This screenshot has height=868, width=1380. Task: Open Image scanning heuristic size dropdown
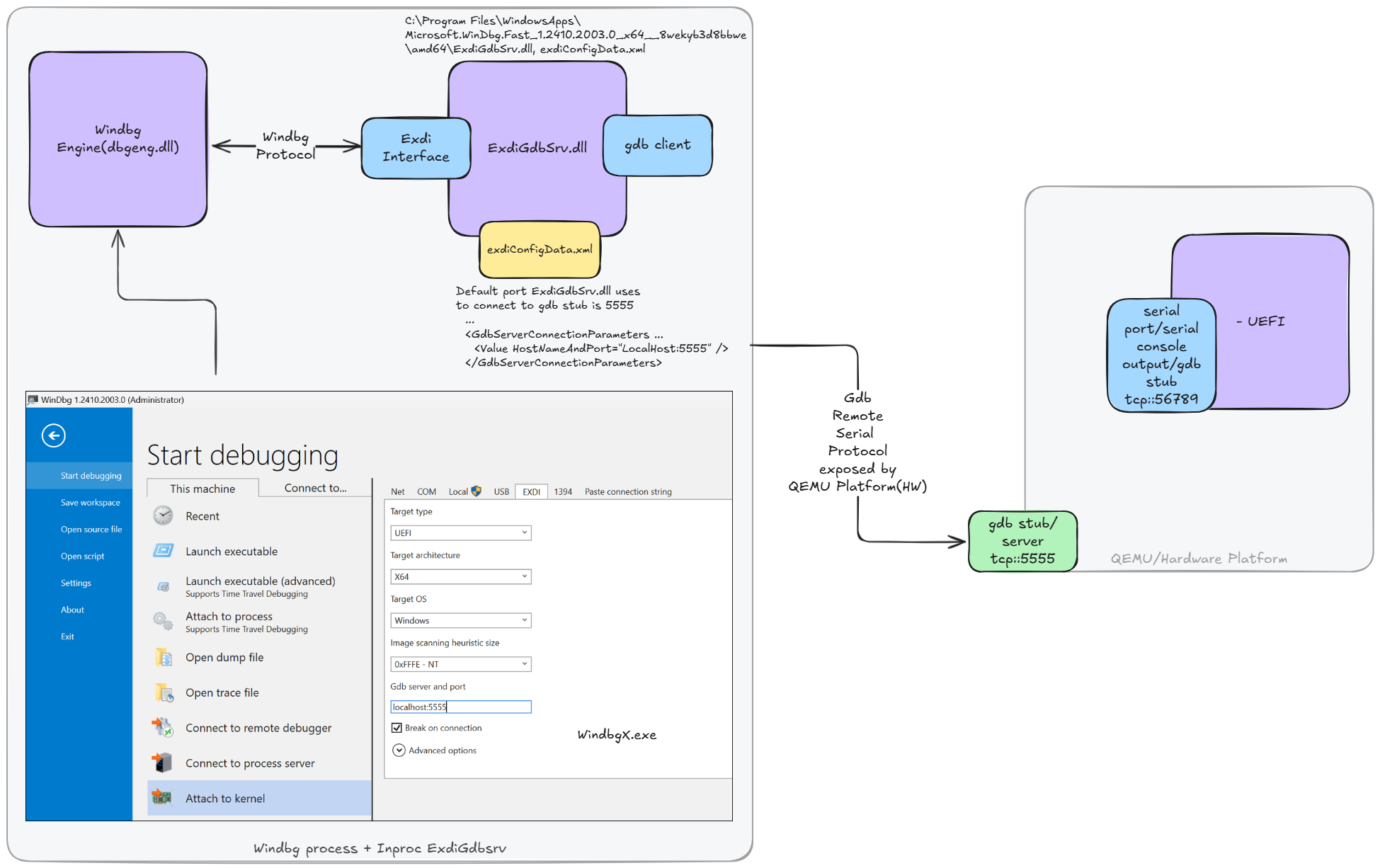(x=461, y=664)
